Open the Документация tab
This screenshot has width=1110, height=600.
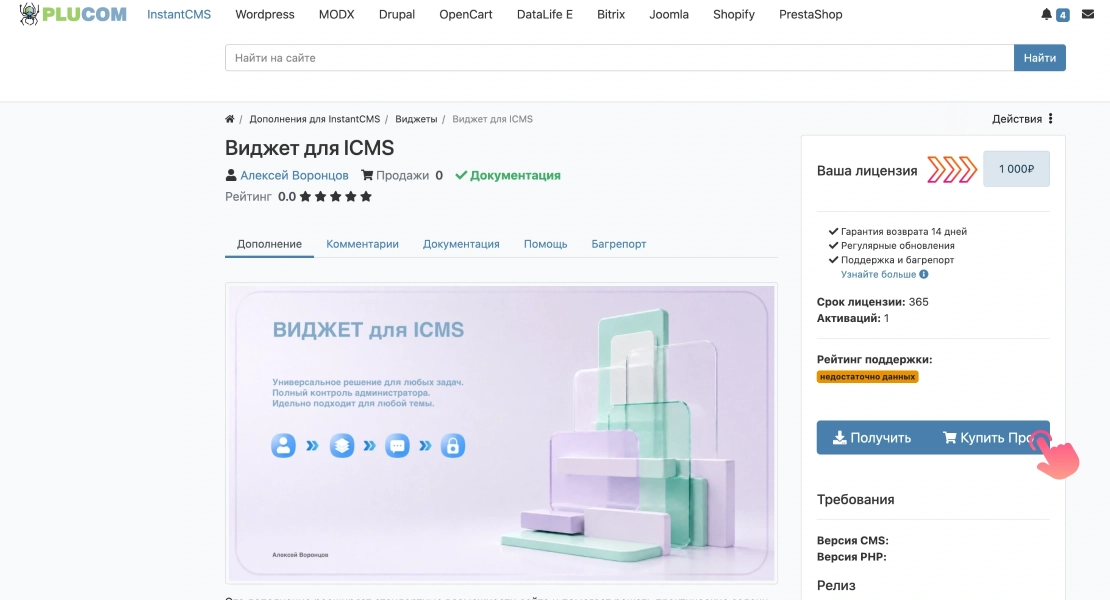461,244
